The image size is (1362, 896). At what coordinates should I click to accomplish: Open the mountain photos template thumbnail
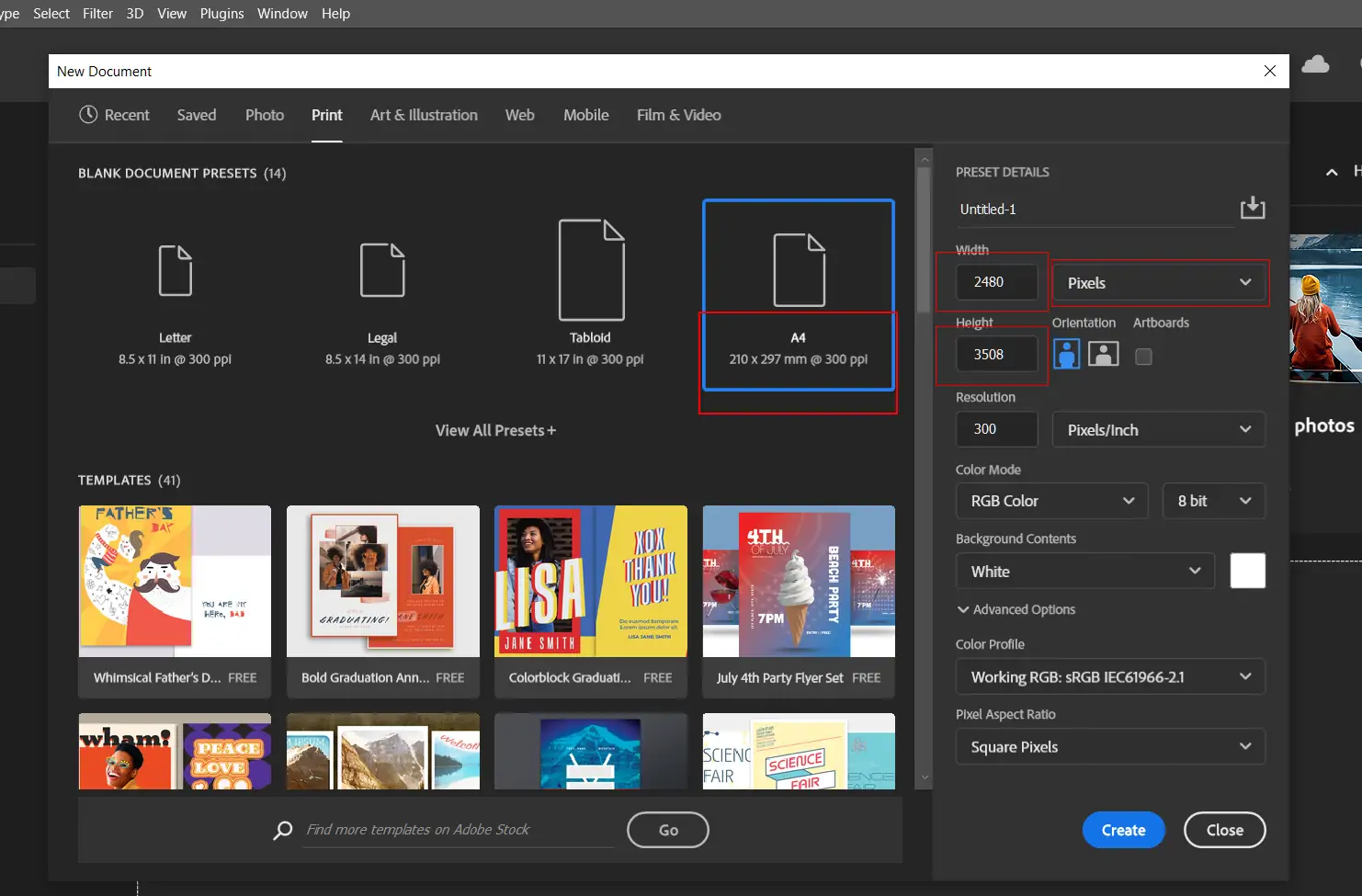coord(383,752)
